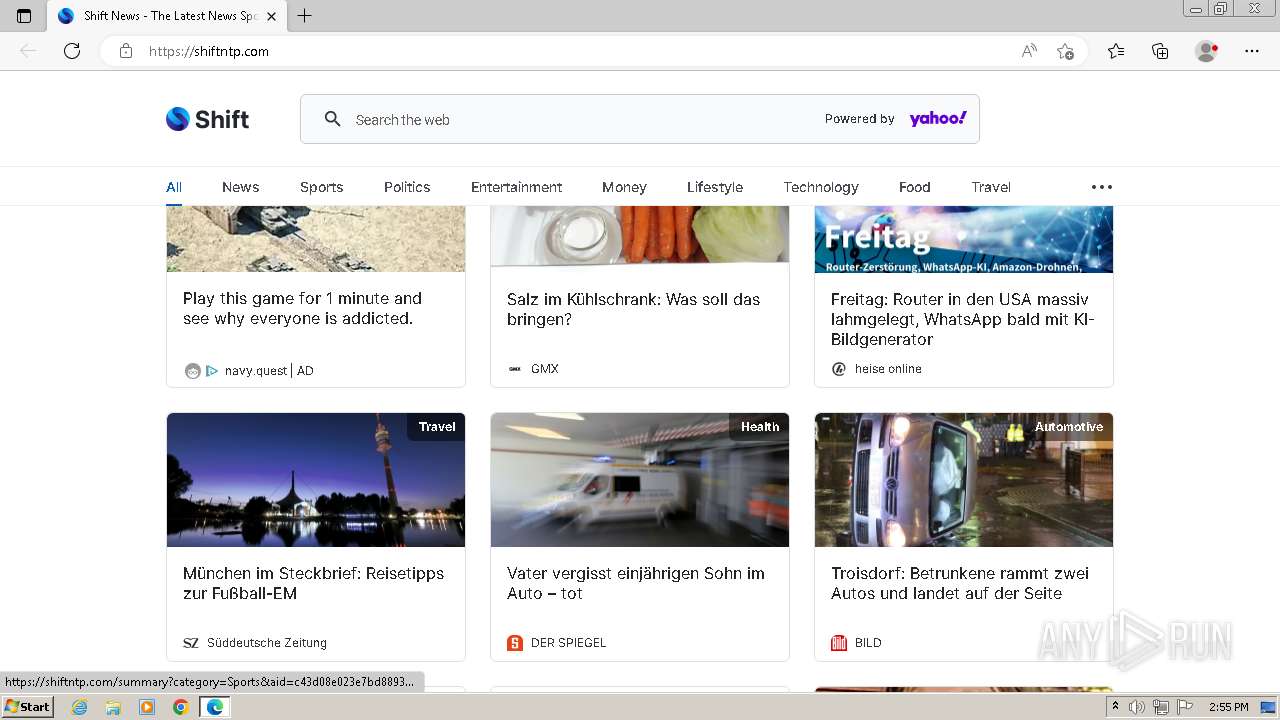Click the BILD source label

868,643
